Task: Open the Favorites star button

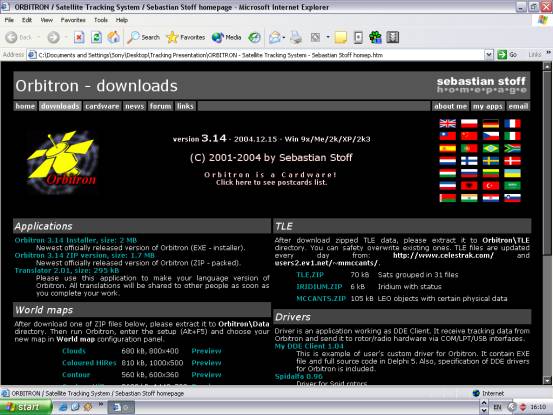Action: [x=186, y=37]
